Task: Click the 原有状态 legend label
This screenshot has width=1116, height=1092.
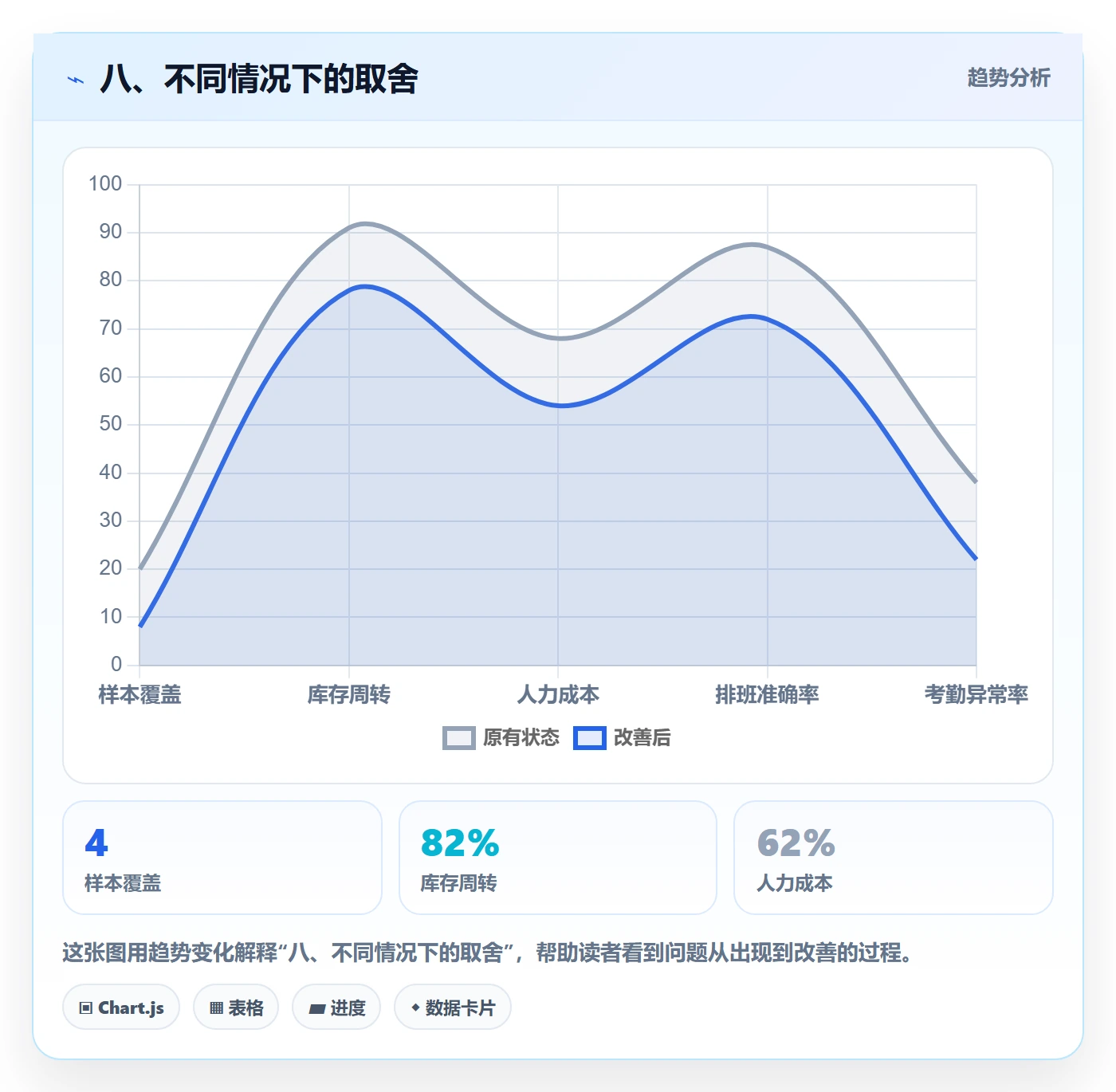Action: pyautogui.click(x=521, y=738)
